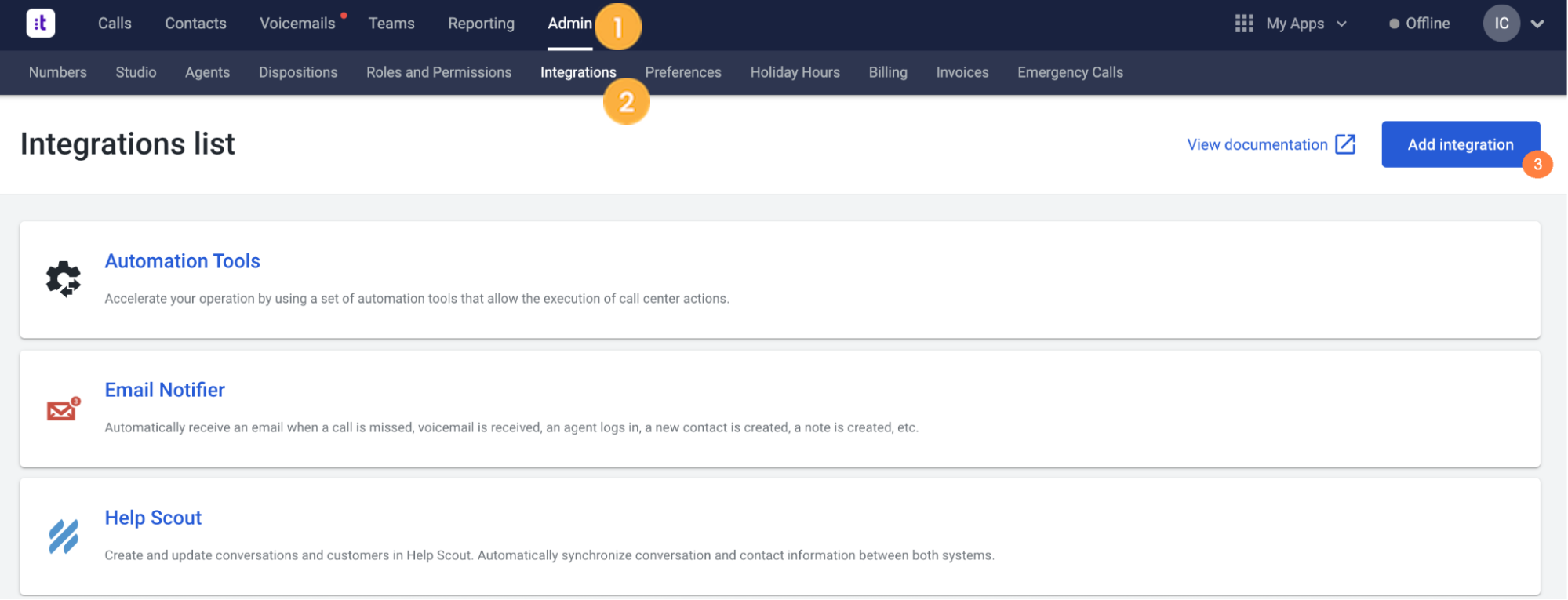This screenshot has width=1568, height=600.
Task: Open the Help Scout integration link
Action: 153,518
